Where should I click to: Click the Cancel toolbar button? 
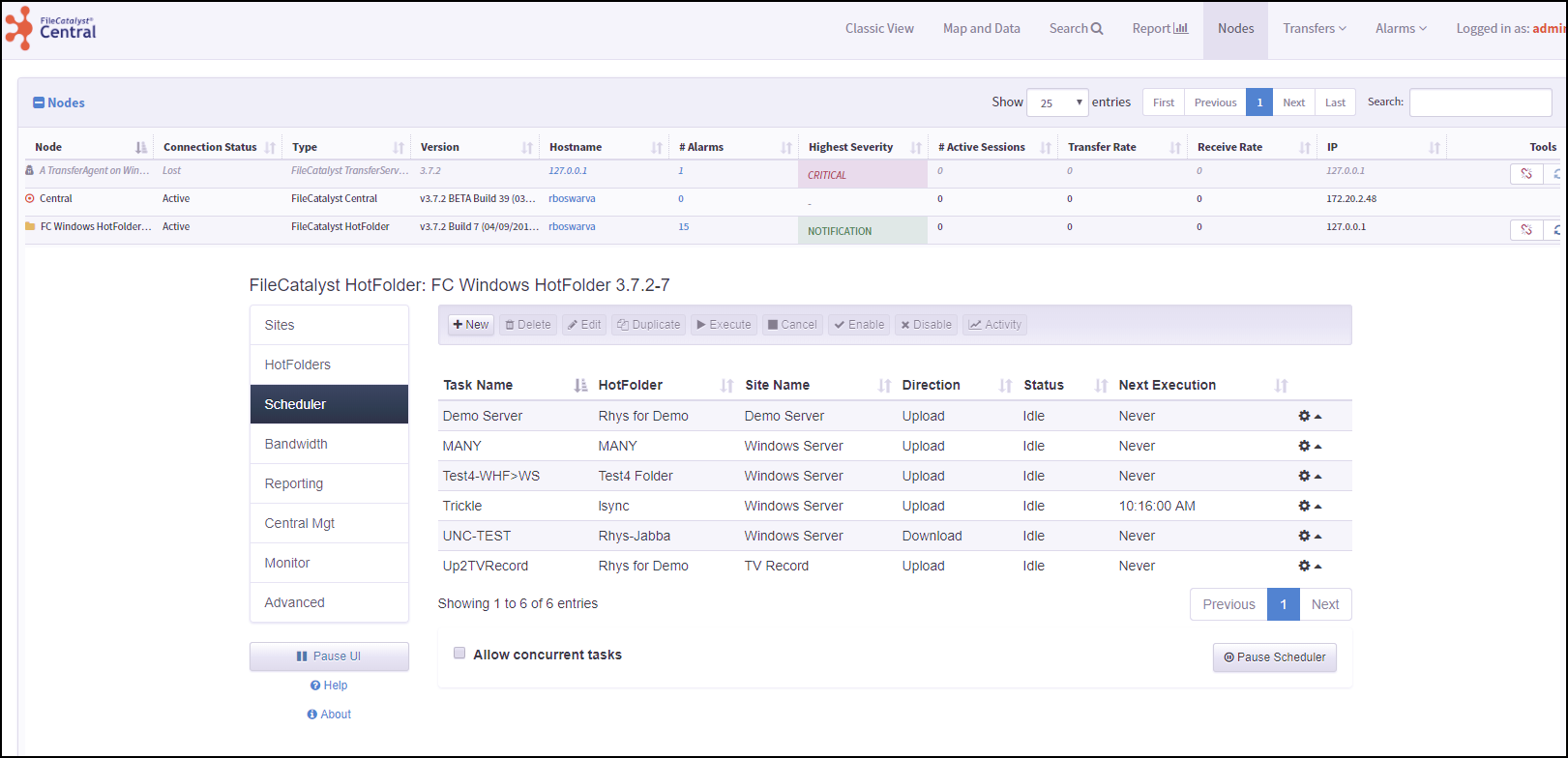pyautogui.click(x=792, y=325)
